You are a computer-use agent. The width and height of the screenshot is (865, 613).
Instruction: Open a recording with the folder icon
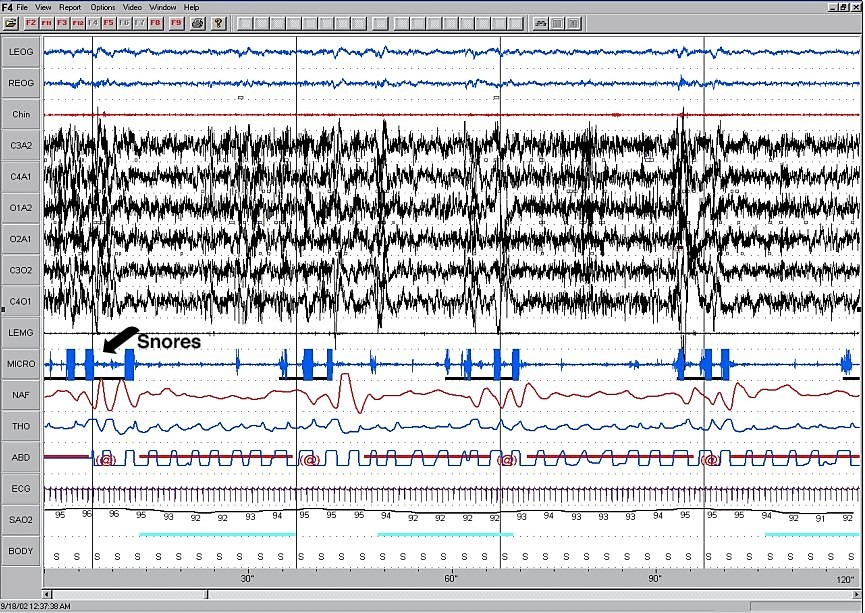click(x=11, y=23)
